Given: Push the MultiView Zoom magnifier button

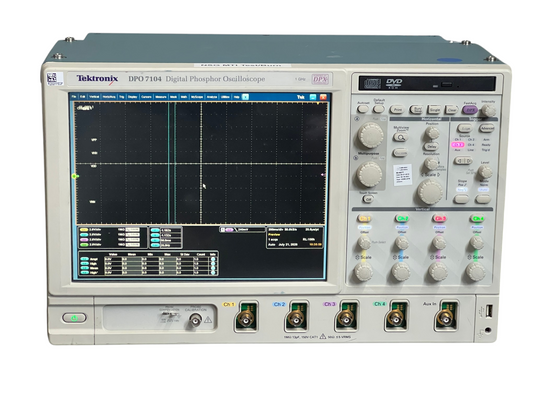Looking at the screenshot, I should click(x=400, y=138).
